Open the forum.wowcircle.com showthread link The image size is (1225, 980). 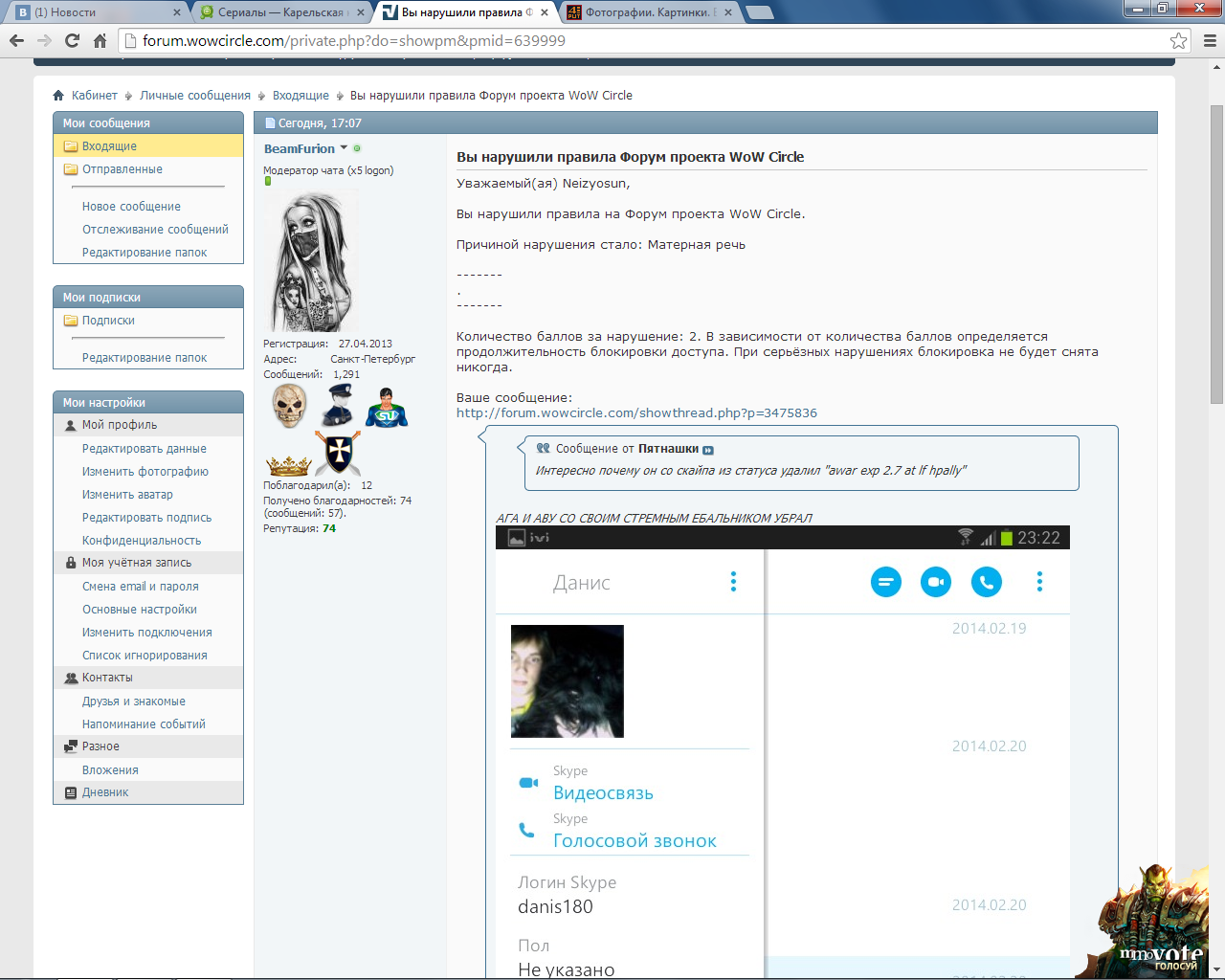point(636,413)
